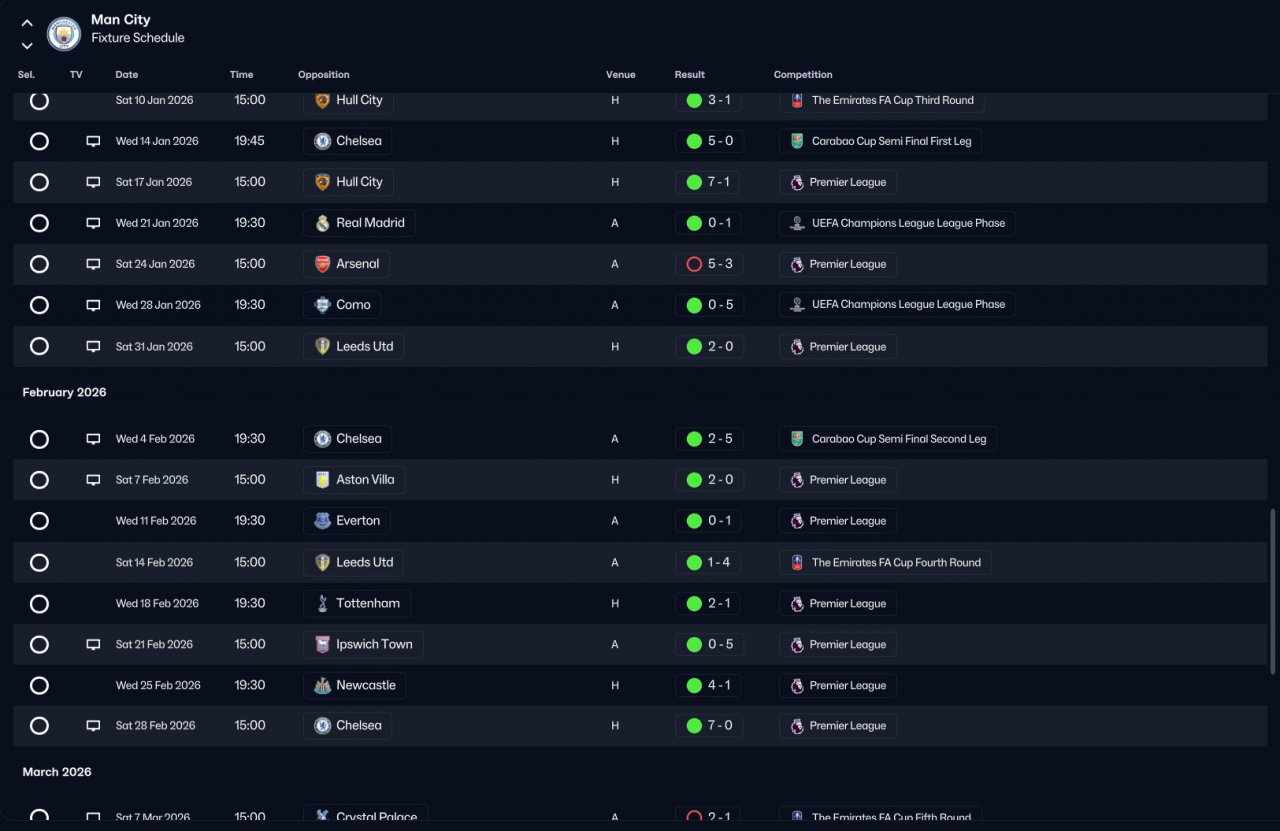Click the red loss indicator for Arsenal result
The width and height of the screenshot is (1280, 831).
click(694, 264)
